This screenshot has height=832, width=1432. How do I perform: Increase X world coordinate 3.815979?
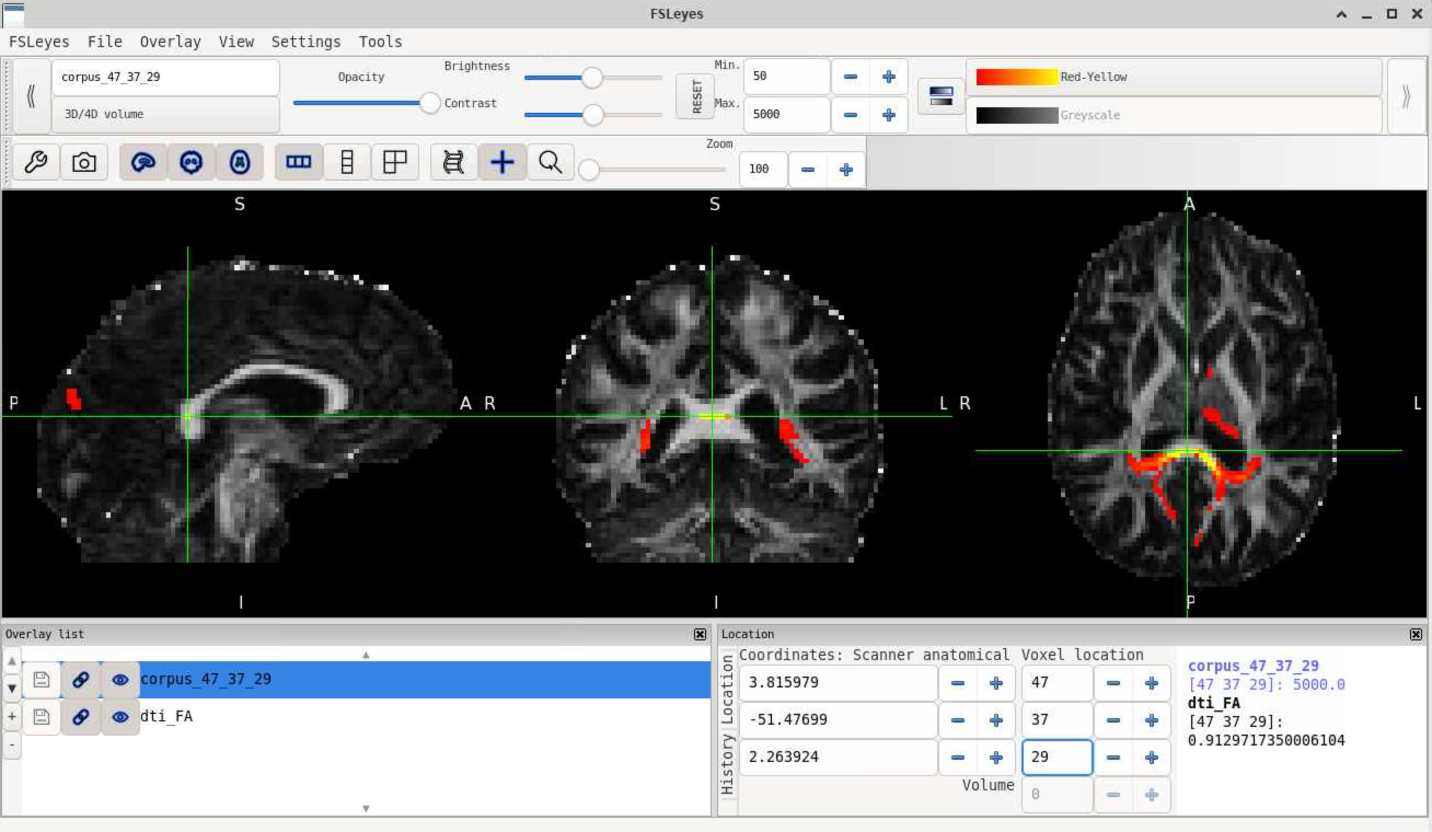(x=996, y=683)
